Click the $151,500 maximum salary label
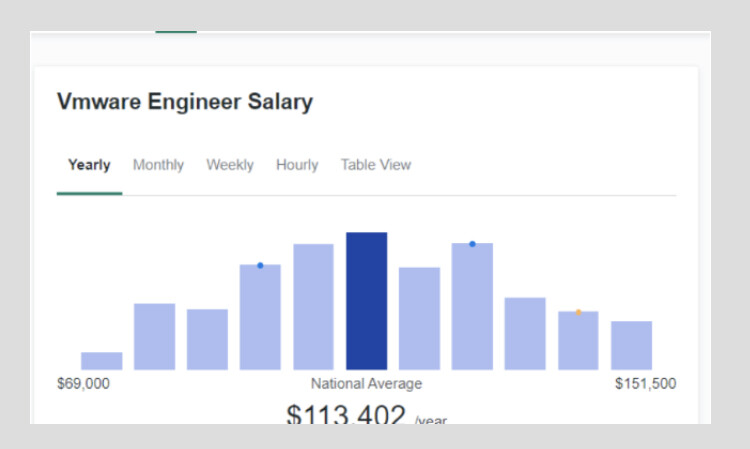Screen dimensions: 750x449 click(646, 383)
